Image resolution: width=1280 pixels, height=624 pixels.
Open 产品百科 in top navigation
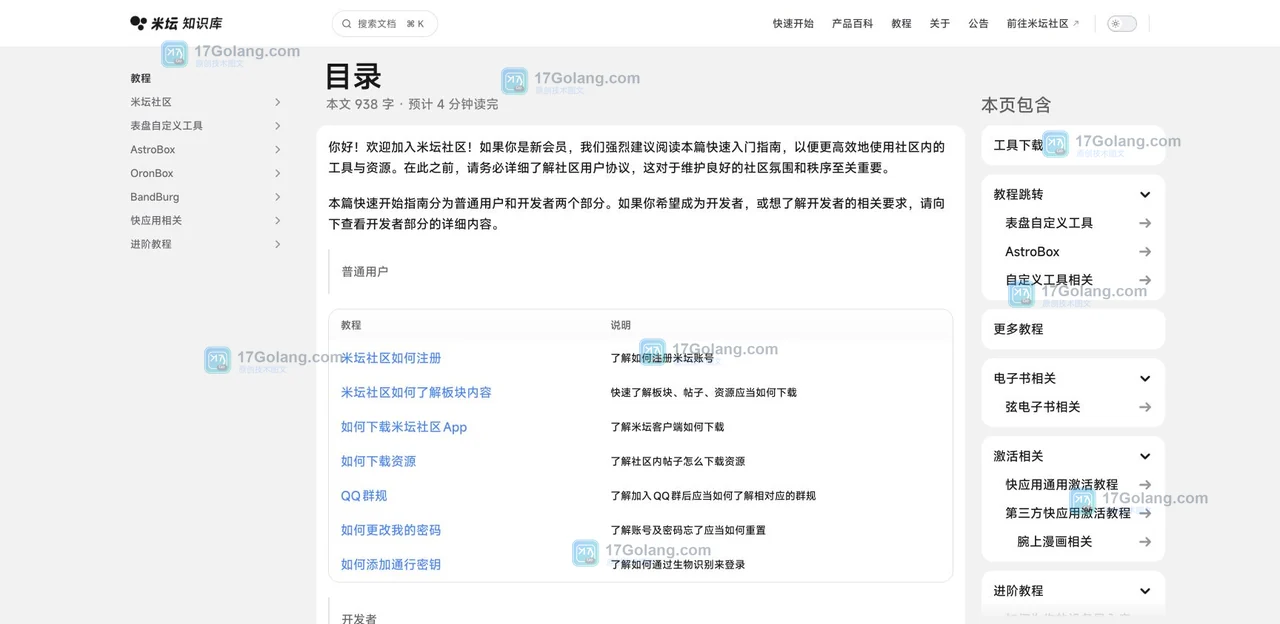[x=852, y=23]
